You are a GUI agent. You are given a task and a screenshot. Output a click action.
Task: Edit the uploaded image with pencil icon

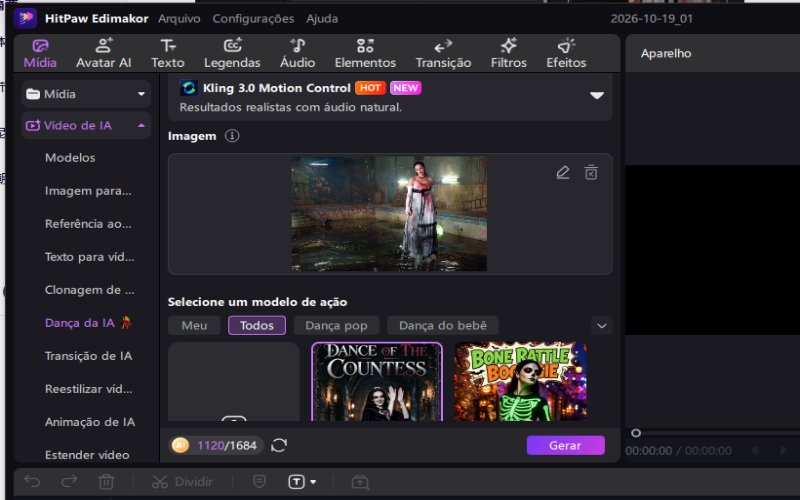point(562,172)
